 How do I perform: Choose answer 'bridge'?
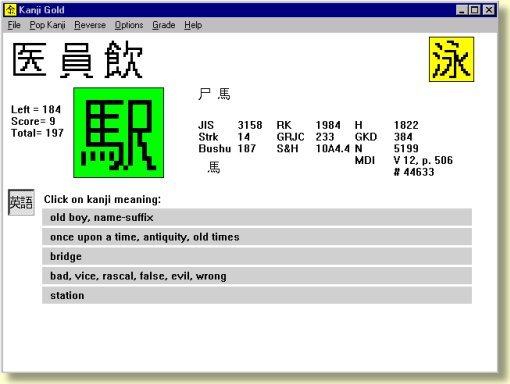point(257,256)
